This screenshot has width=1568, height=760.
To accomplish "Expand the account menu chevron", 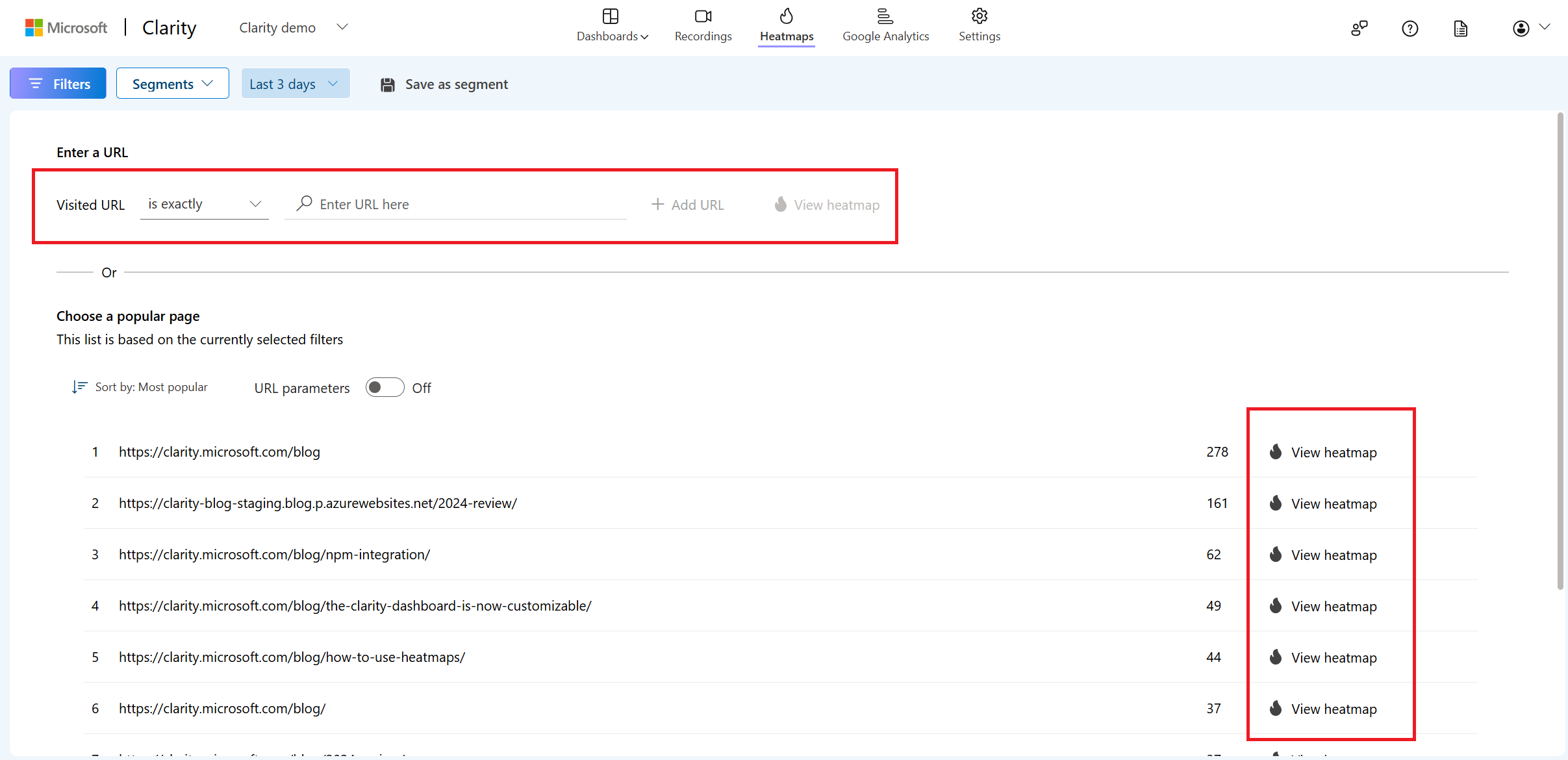I will (1545, 27).
